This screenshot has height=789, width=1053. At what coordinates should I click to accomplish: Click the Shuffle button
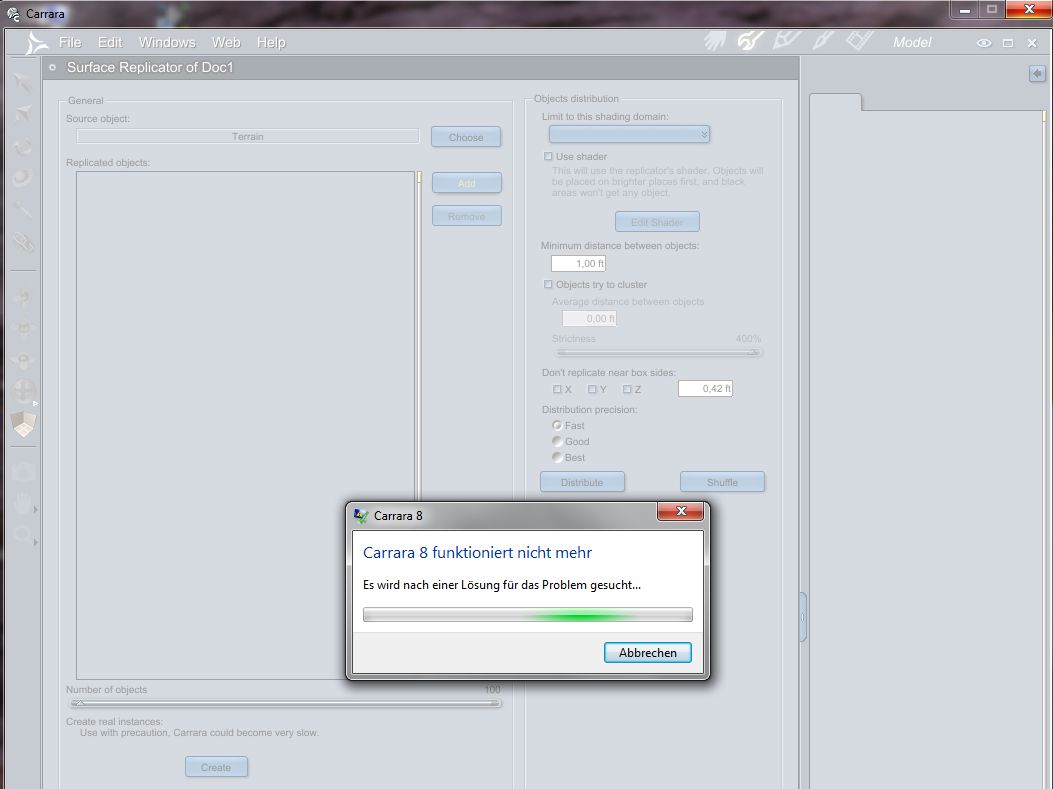(x=722, y=482)
